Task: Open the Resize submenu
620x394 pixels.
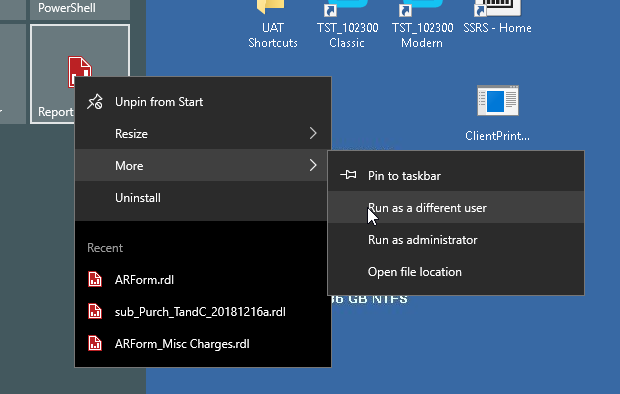Action: 203,133
